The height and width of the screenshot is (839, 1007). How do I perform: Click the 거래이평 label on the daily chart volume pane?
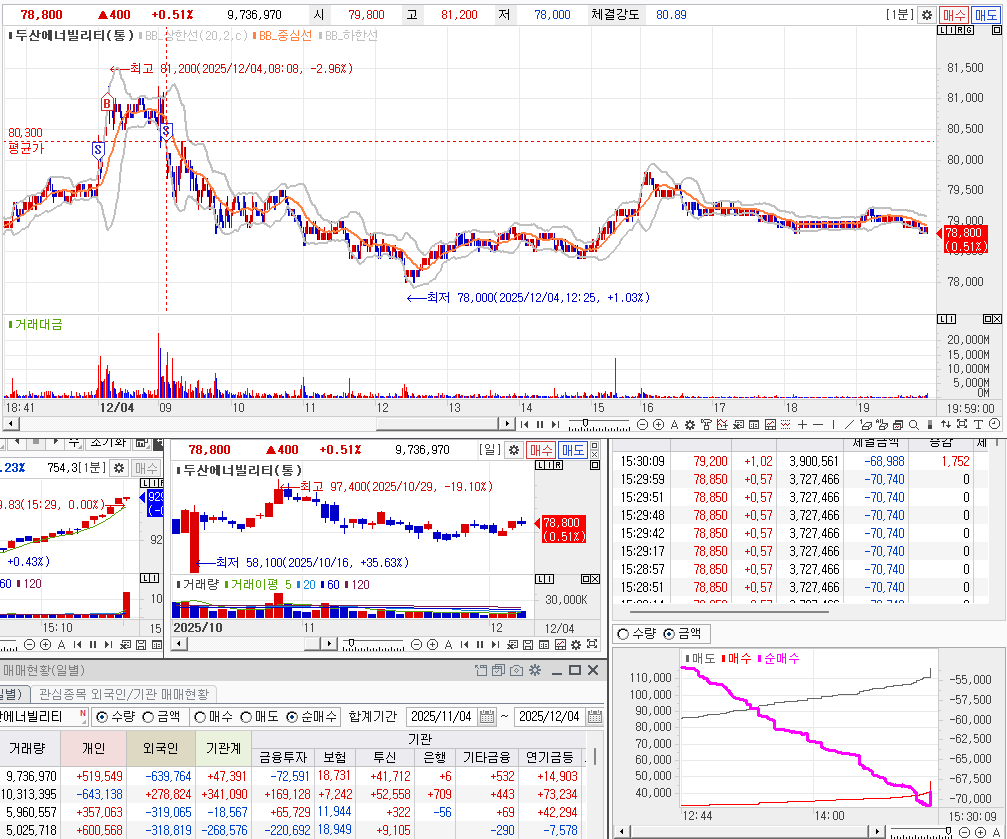point(254,585)
